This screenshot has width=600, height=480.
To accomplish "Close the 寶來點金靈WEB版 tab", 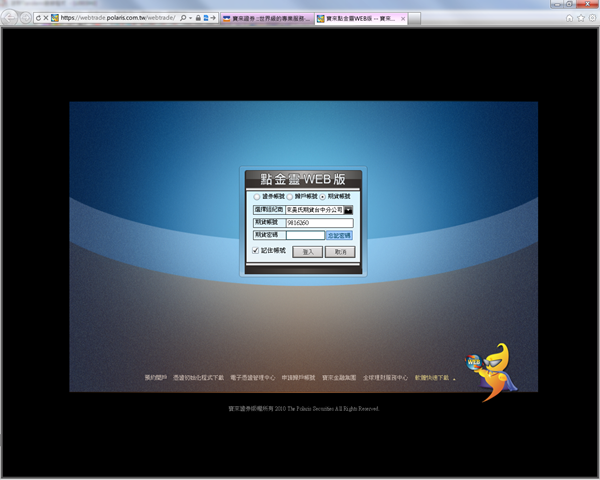I will pos(403,18).
